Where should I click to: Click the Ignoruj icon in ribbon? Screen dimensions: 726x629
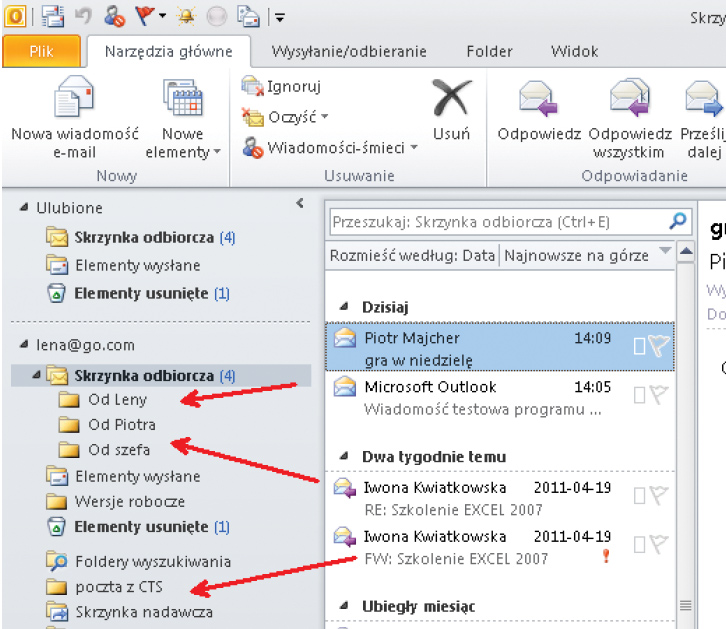pos(252,87)
